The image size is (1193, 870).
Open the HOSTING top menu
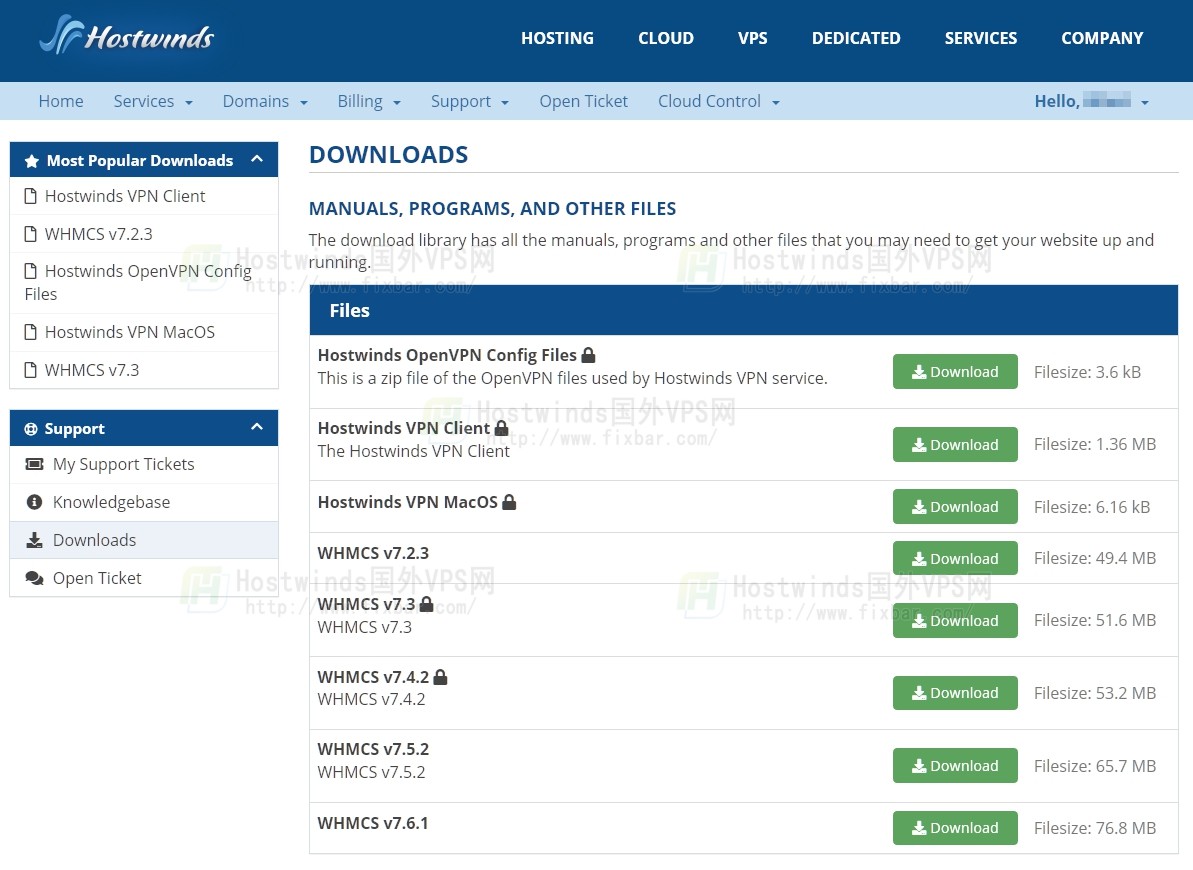click(x=557, y=38)
